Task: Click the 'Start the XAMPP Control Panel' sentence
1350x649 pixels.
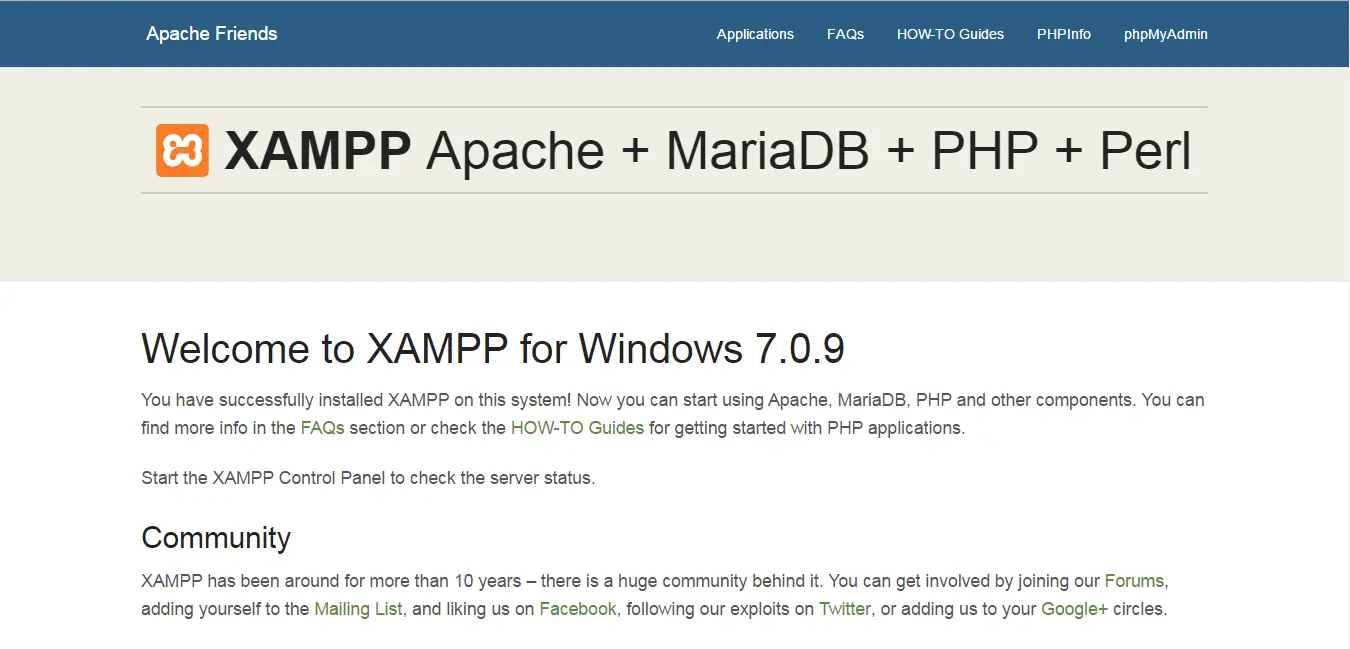Action: coord(368,478)
